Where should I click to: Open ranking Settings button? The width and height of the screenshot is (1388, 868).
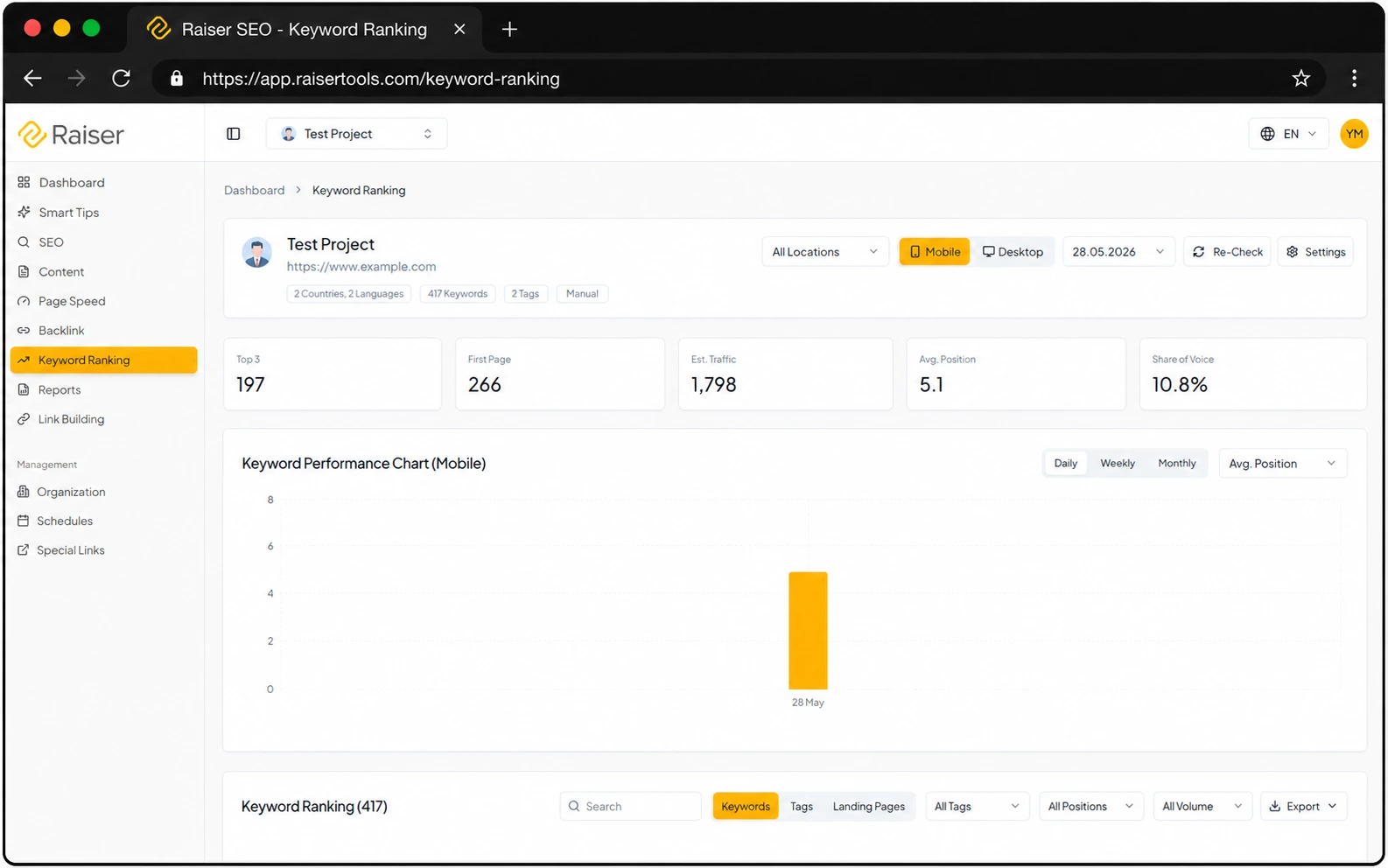1315,252
